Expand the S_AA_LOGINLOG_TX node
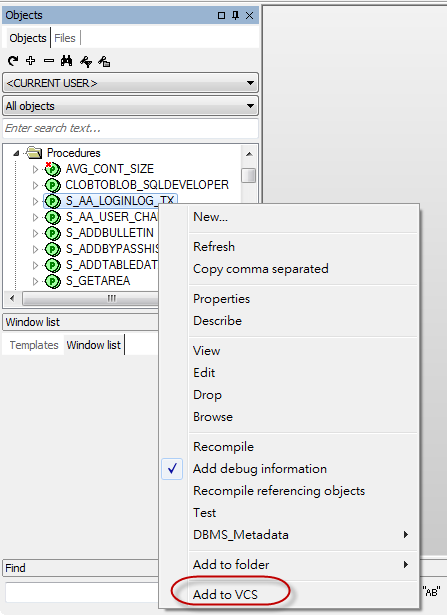This screenshot has width=447, height=615. (x=35, y=202)
